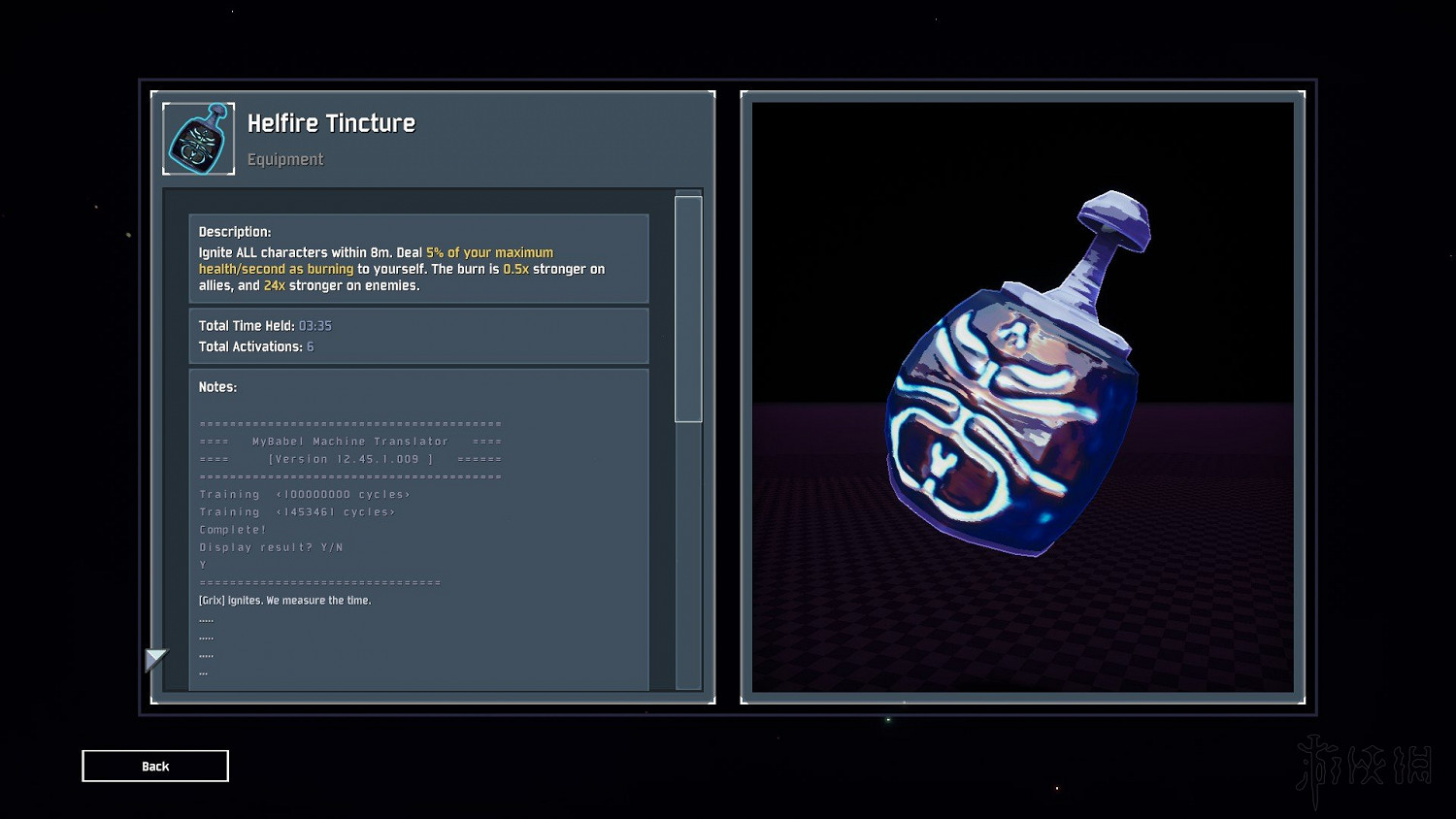
Task: Click the "Description:" heading
Action: click(x=235, y=232)
